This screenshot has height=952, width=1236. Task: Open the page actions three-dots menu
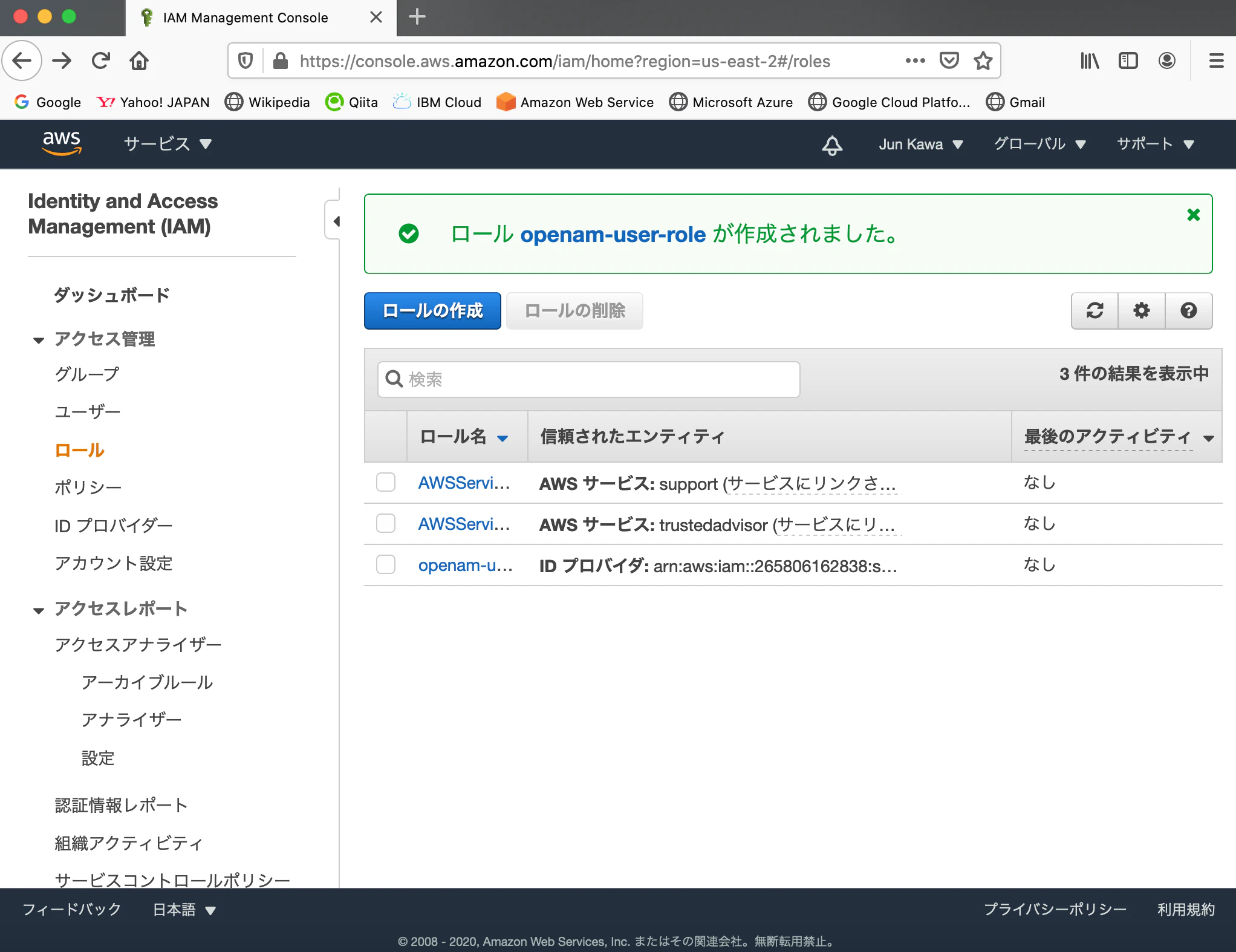click(915, 60)
